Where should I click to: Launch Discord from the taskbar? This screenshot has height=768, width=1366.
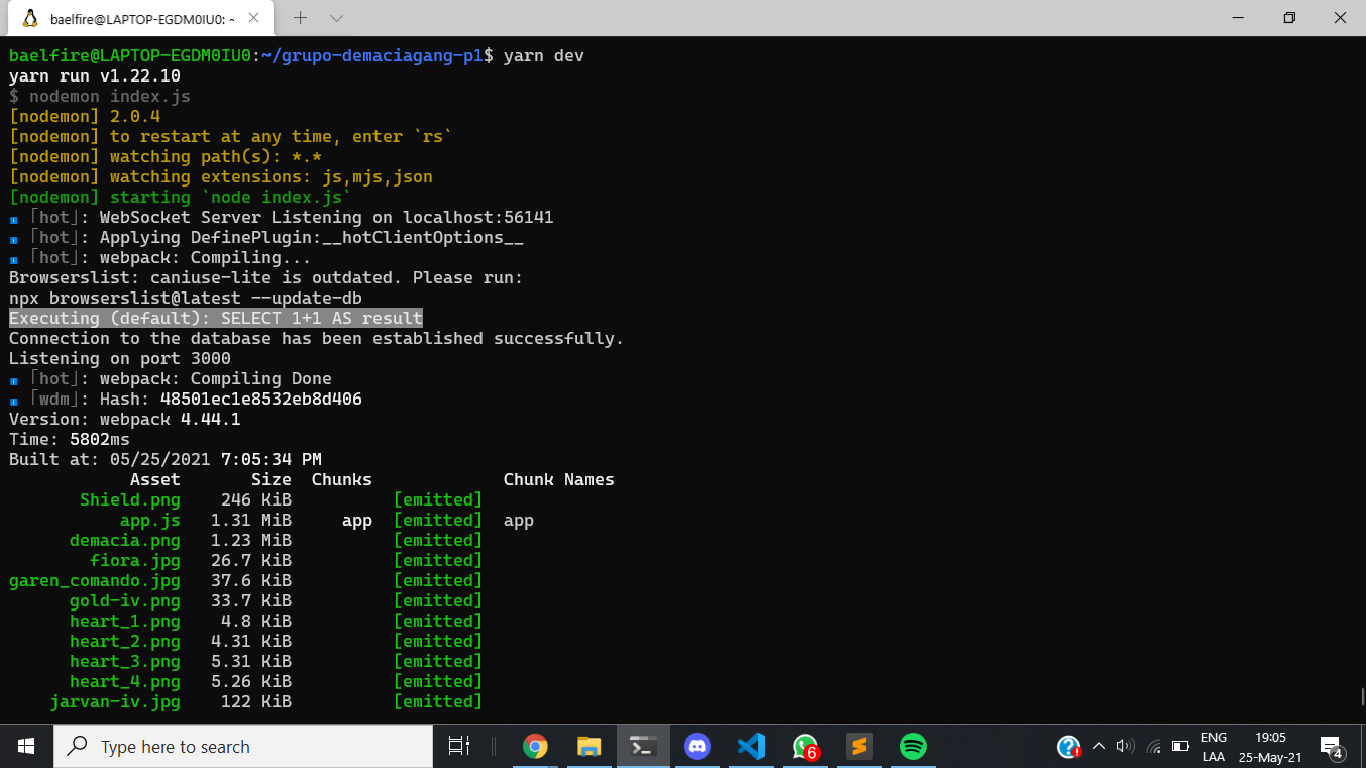coord(697,746)
